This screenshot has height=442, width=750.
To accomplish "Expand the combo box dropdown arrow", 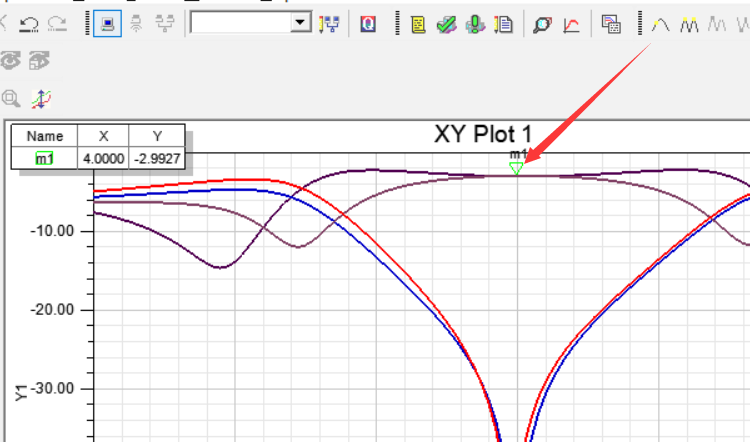I will pos(300,22).
